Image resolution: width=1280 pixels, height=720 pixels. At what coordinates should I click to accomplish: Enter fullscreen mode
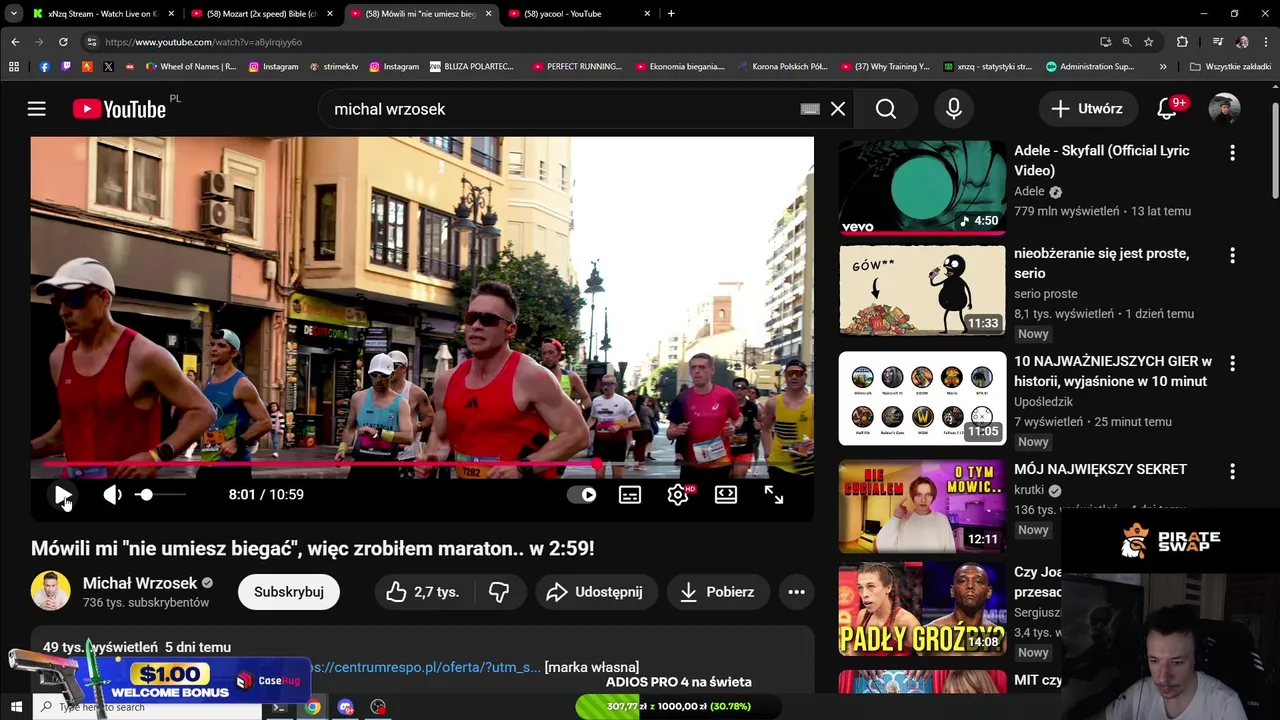pyautogui.click(x=774, y=494)
